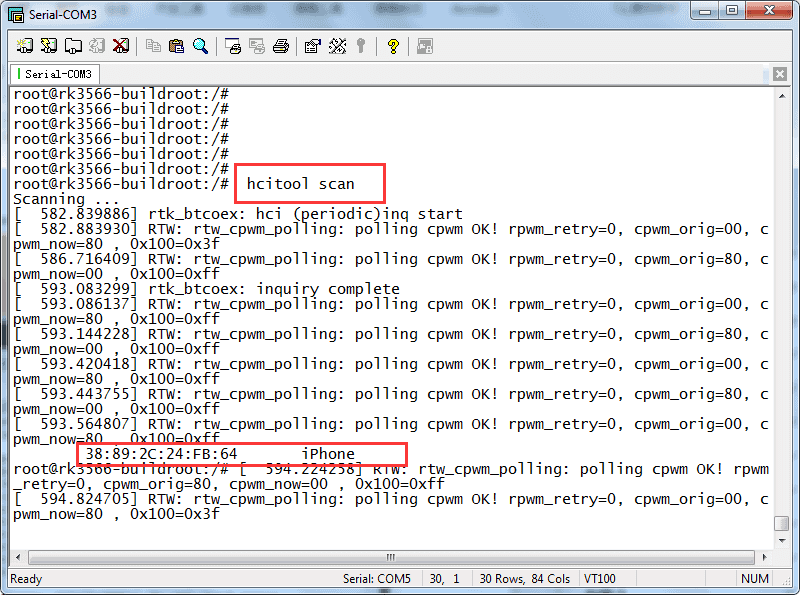Open Help via yellow question mark icon
Viewport: 800px width, 595px height.
[x=393, y=46]
